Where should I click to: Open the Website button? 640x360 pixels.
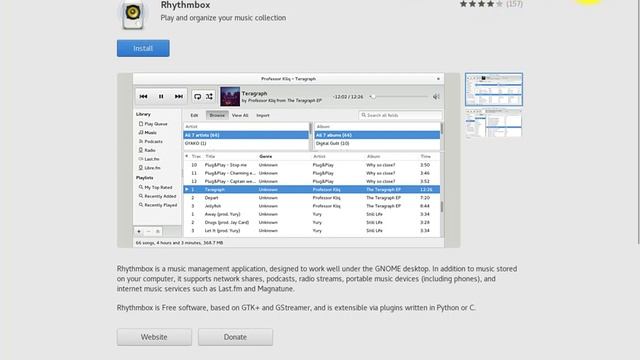coord(154,337)
